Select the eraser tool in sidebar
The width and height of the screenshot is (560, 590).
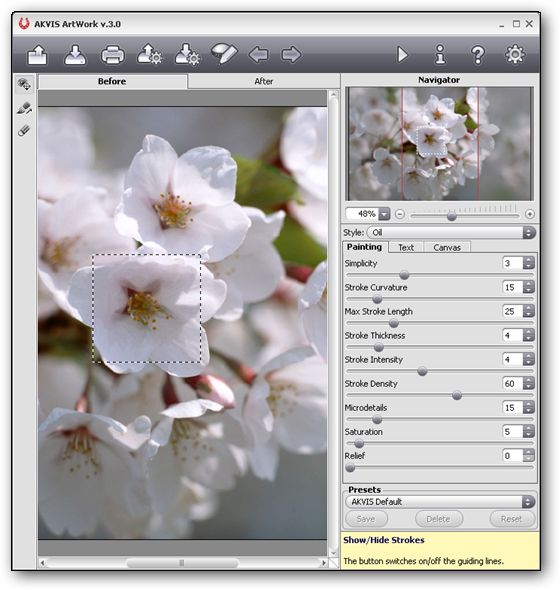coord(24,131)
